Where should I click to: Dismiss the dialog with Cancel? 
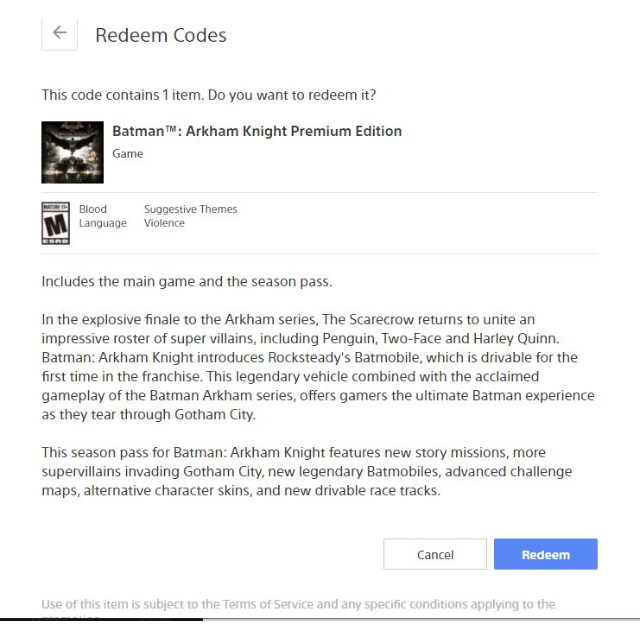(435, 554)
